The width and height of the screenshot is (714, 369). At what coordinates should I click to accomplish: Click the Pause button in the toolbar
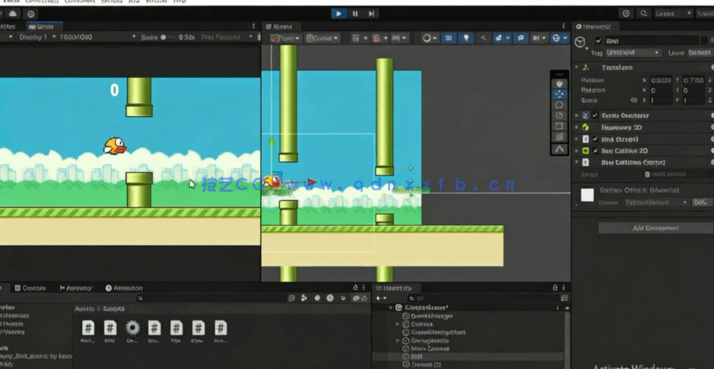tap(355, 14)
